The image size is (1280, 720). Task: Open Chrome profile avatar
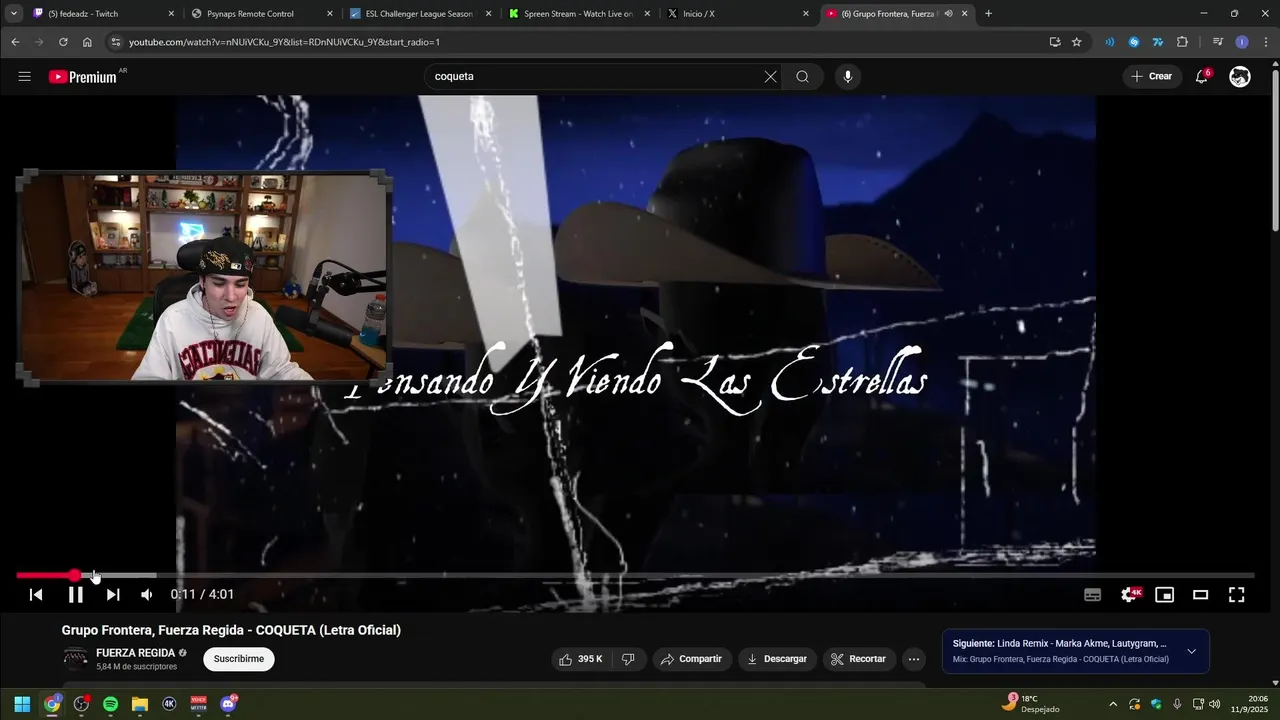[x=1241, y=42]
